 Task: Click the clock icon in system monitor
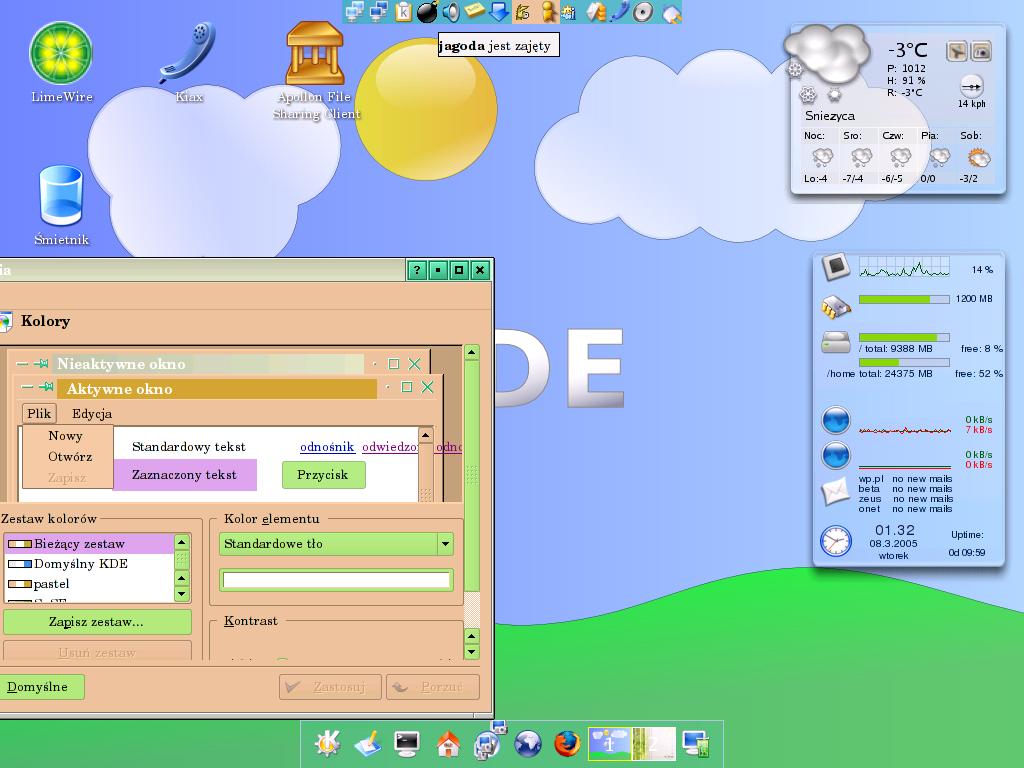[836, 541]
